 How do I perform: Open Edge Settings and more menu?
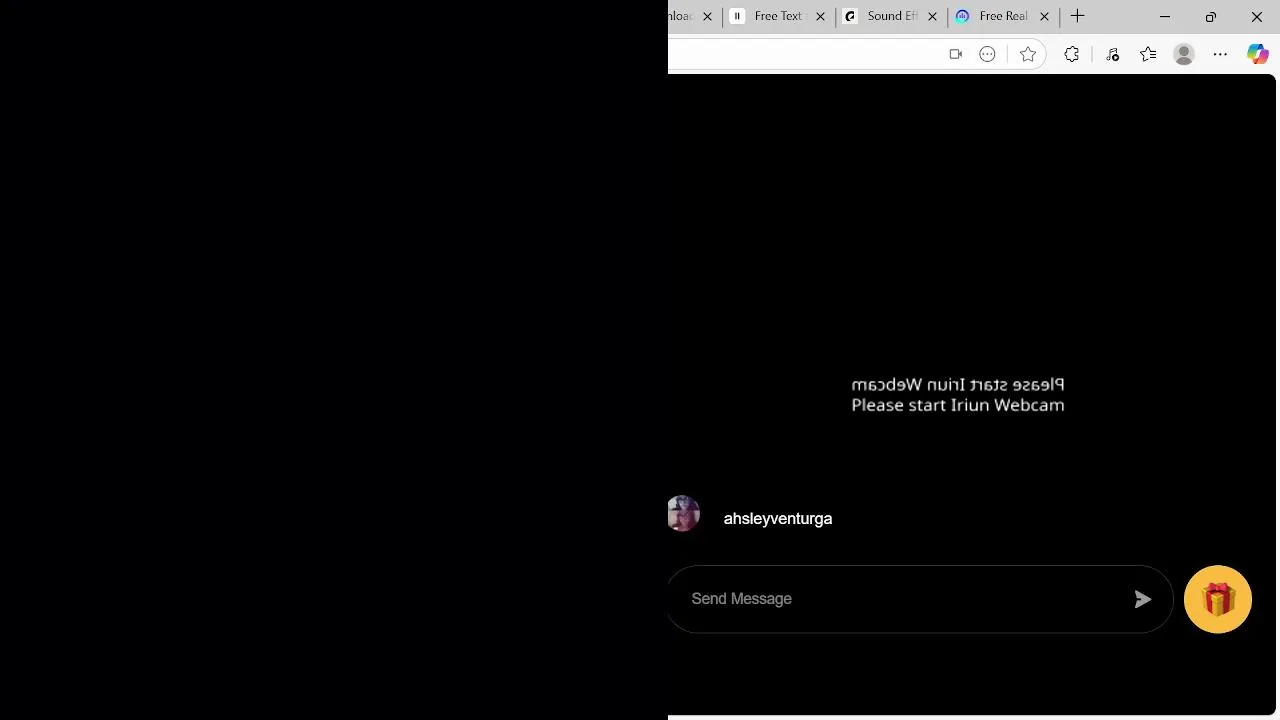(x=1220, y=54)
